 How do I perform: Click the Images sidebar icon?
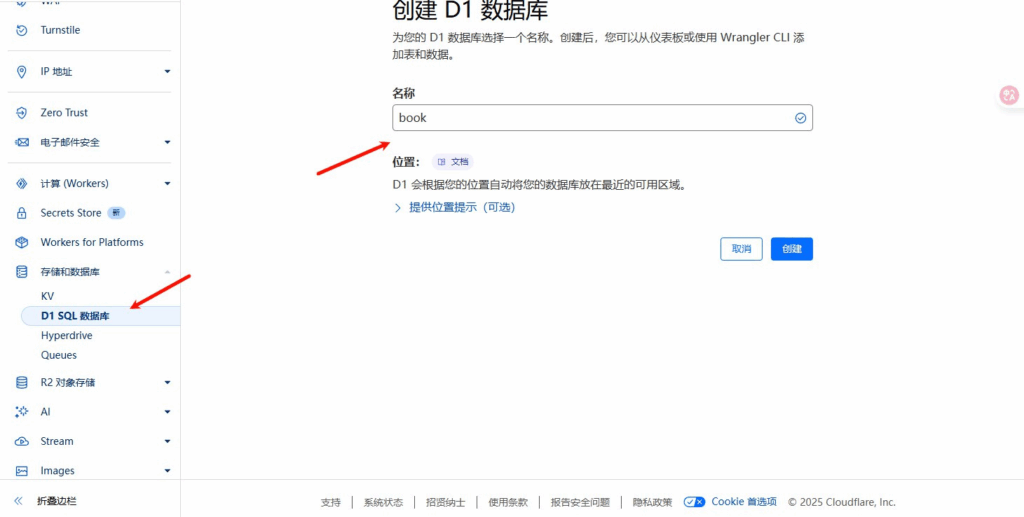click(x=22, y=471)
